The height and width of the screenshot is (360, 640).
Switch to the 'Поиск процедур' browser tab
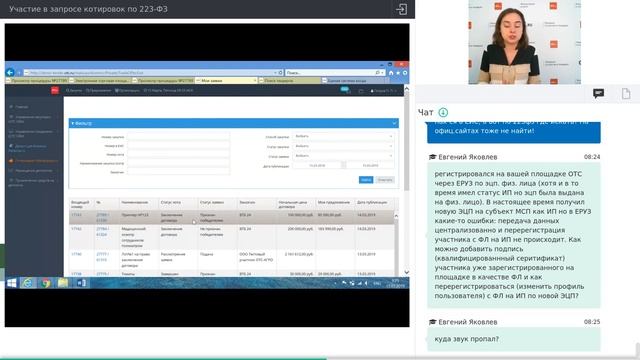click(290, 81)
